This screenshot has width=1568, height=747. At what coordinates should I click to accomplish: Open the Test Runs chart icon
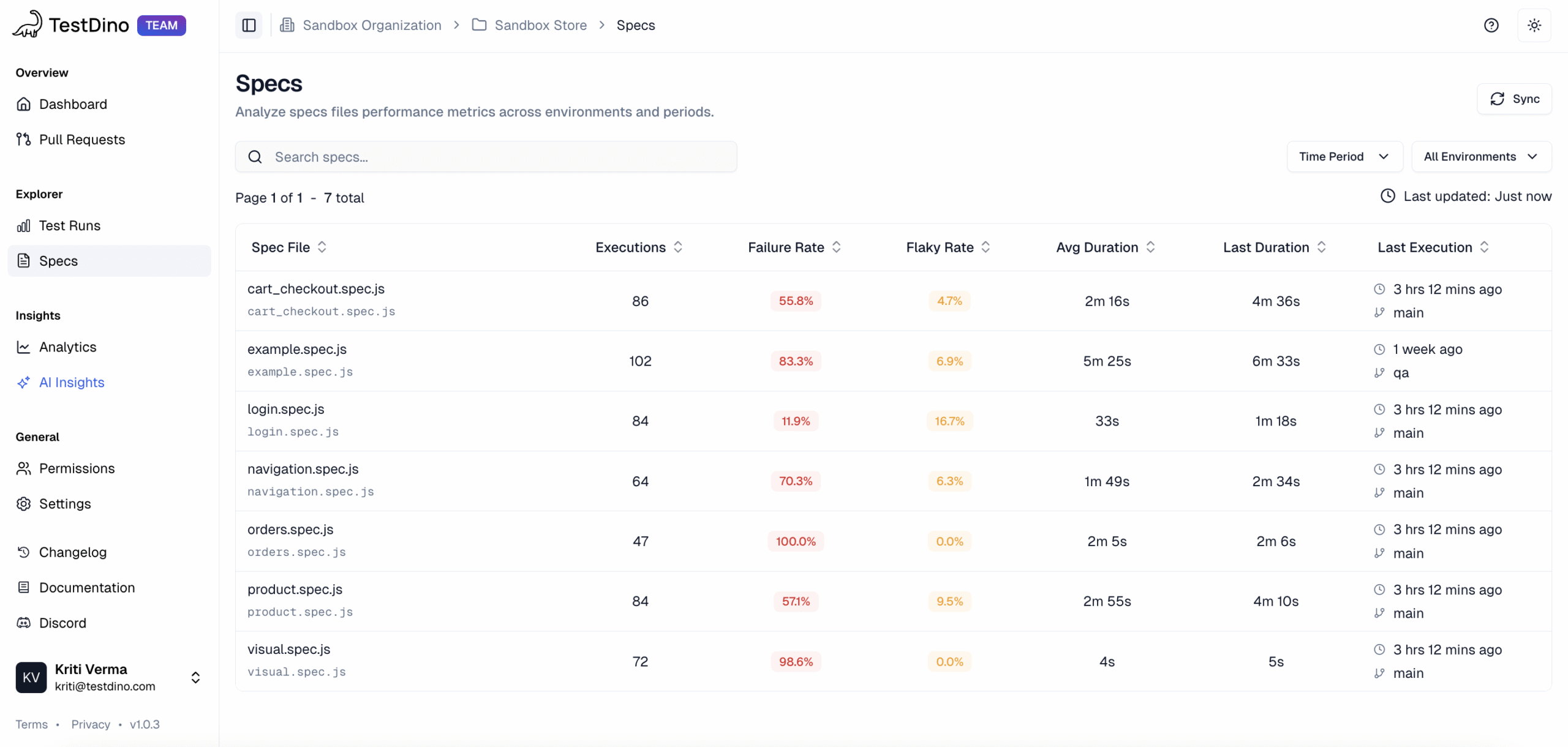23,226
